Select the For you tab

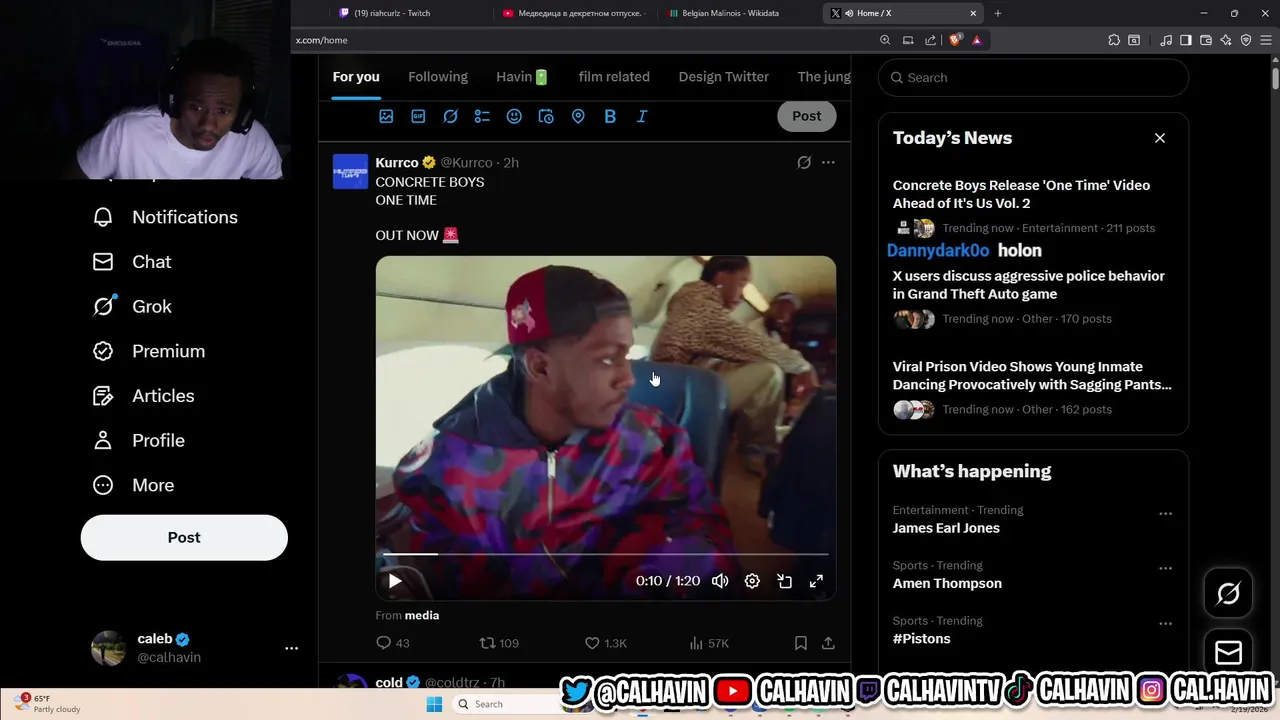pos(356,77)
